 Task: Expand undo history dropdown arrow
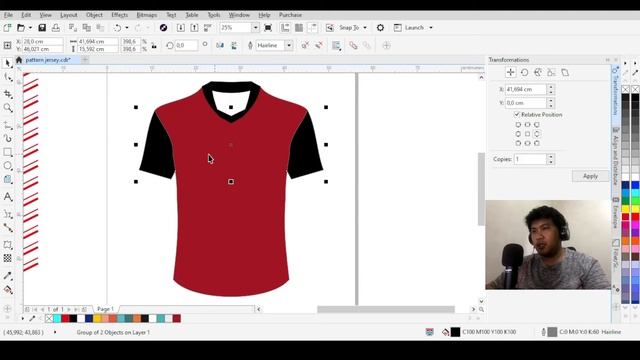tap(127, 28)
